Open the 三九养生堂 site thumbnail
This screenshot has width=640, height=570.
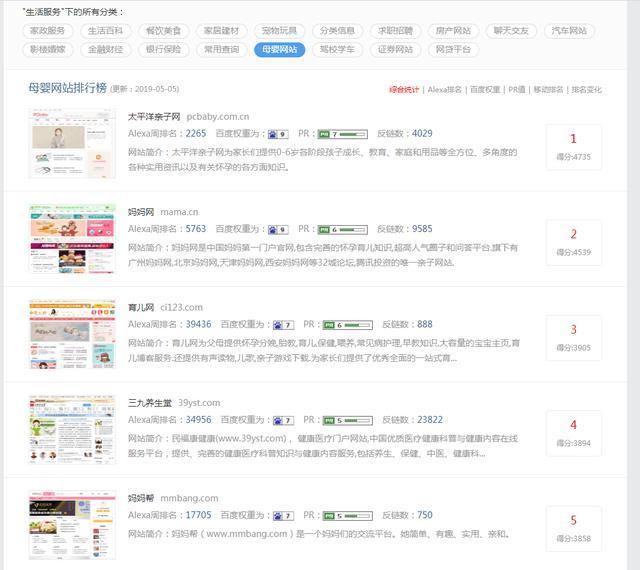point(72,430)
